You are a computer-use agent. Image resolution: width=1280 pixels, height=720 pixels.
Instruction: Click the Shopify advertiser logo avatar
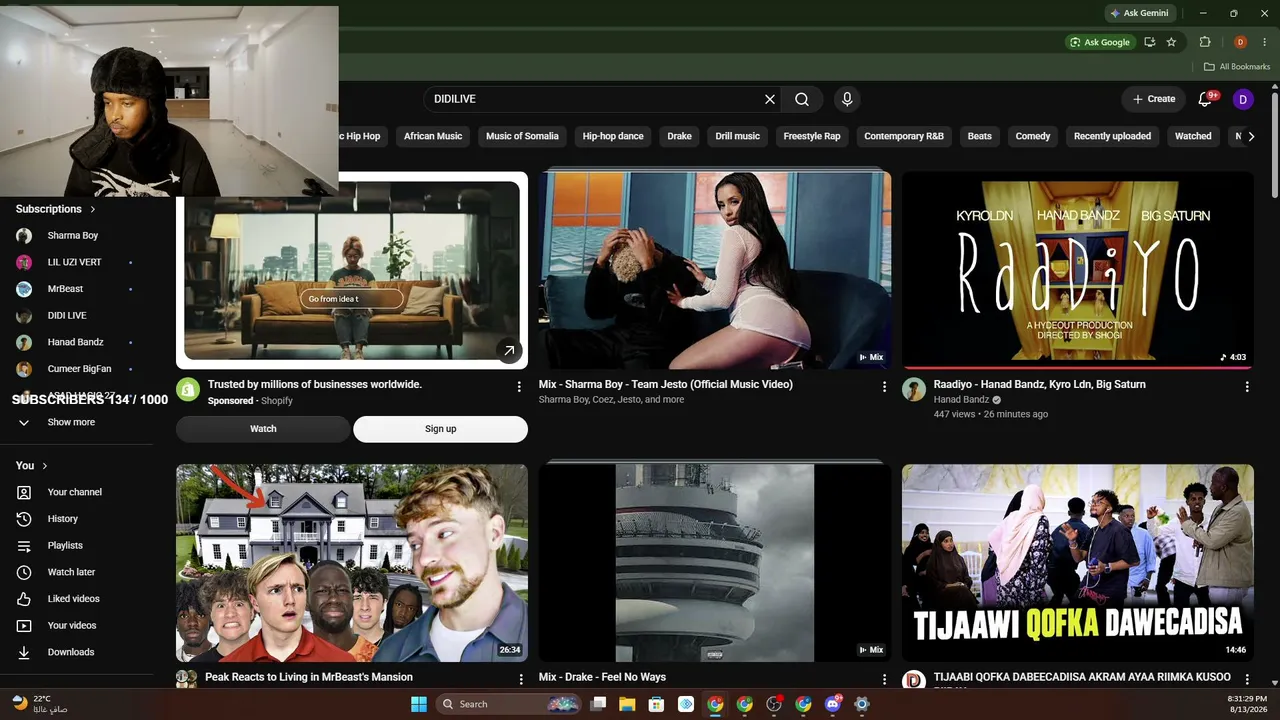188,390
